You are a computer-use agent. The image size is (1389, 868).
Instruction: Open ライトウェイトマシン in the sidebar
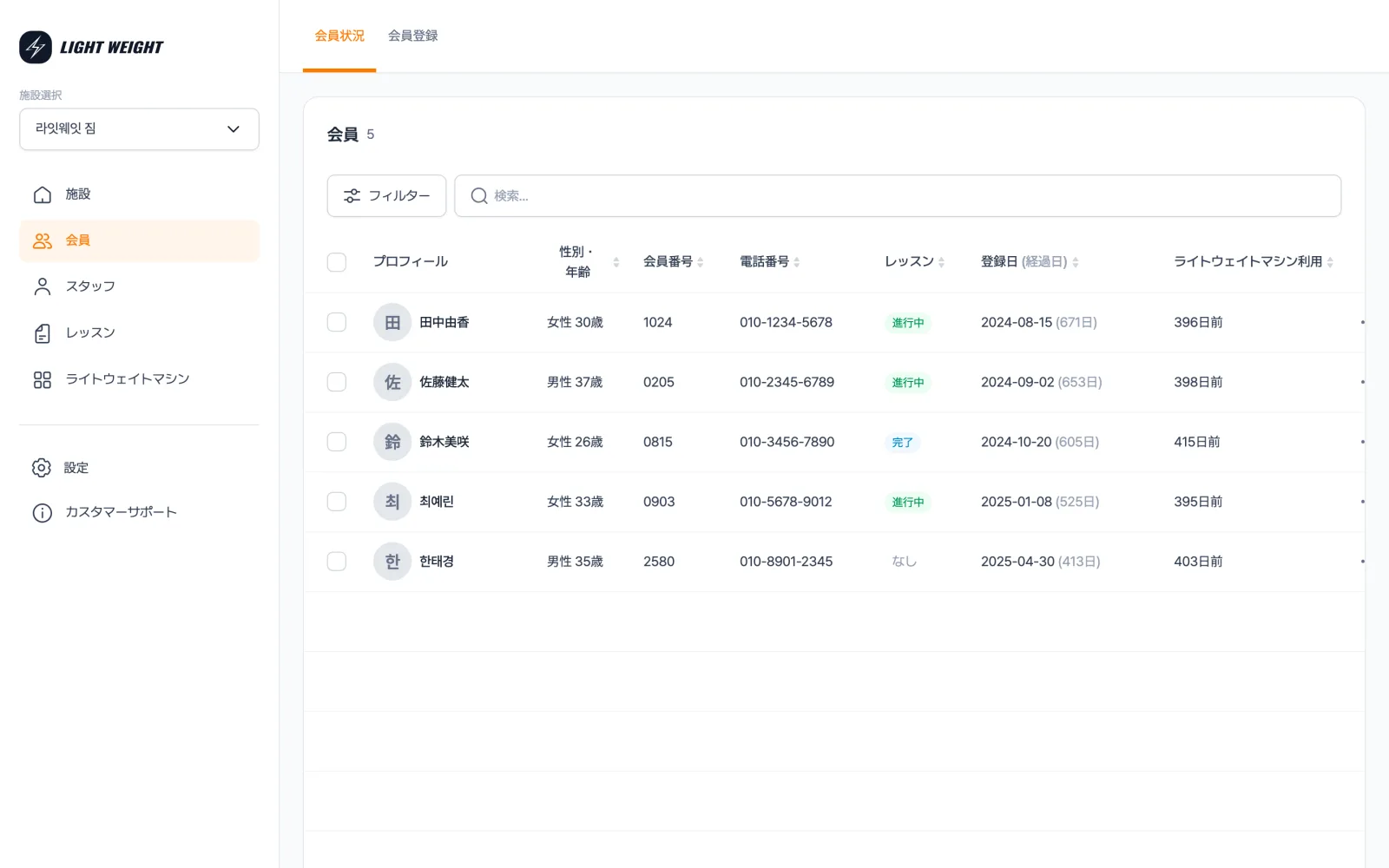139,379
